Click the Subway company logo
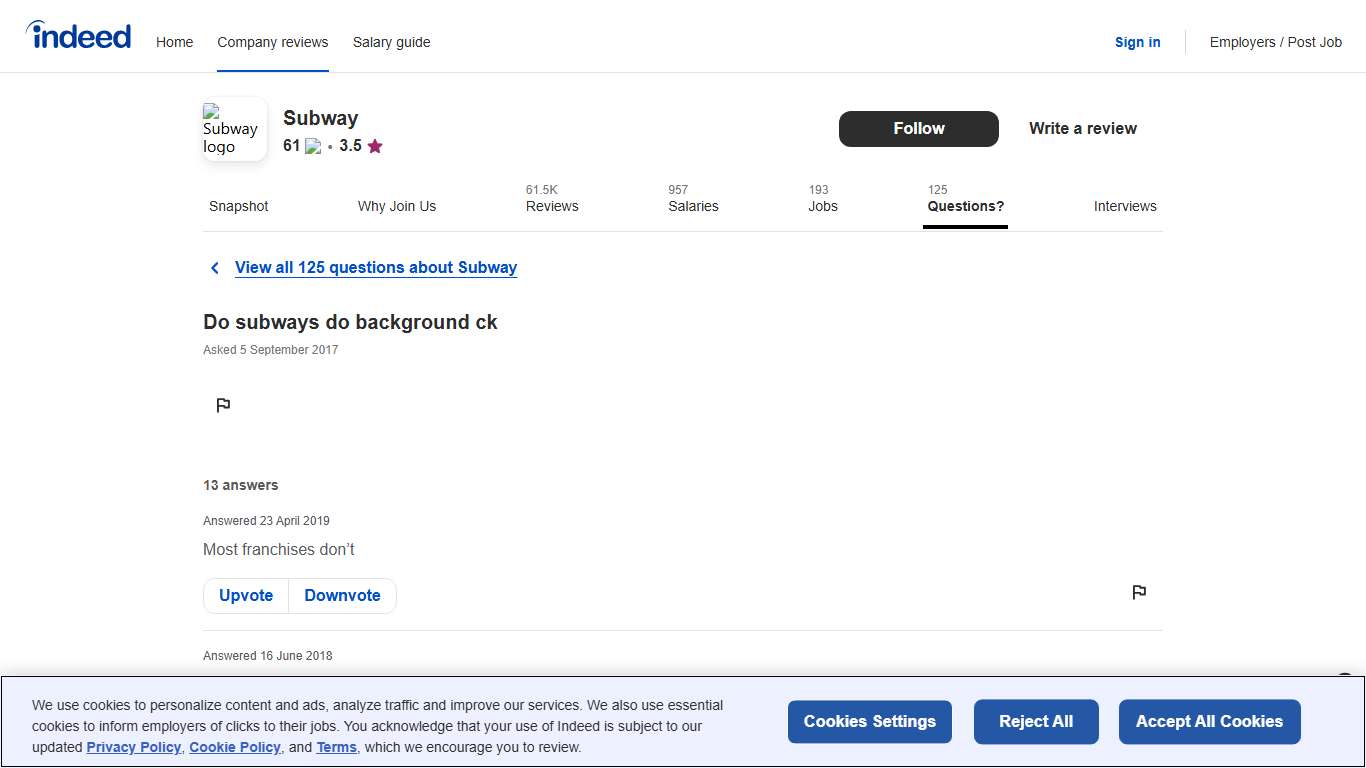The height and width of the screenshot is (768, 1366). tap(234, 129)
